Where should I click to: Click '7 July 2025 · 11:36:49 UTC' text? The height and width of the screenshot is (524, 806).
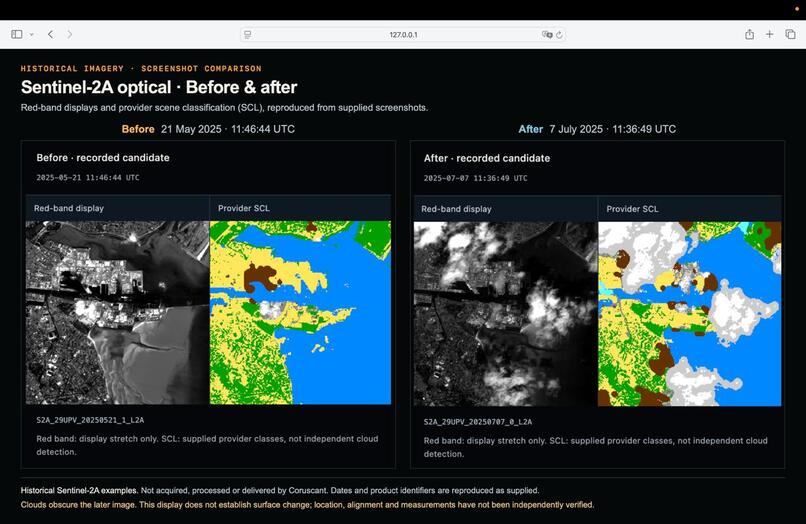pyautogui.click(x=613, y=129)
